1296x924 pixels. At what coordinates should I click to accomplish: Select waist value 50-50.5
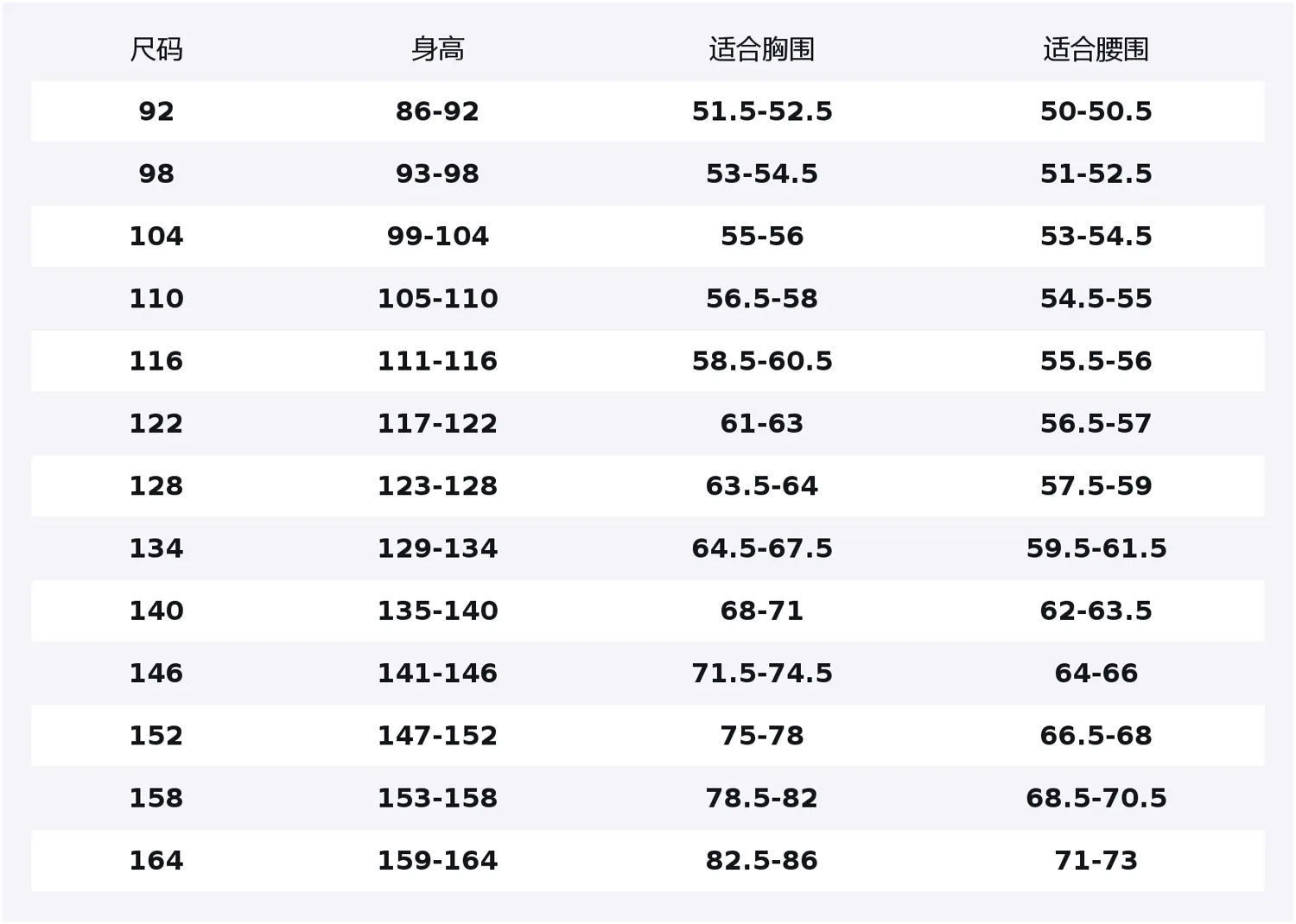(x=1096, y=111)
